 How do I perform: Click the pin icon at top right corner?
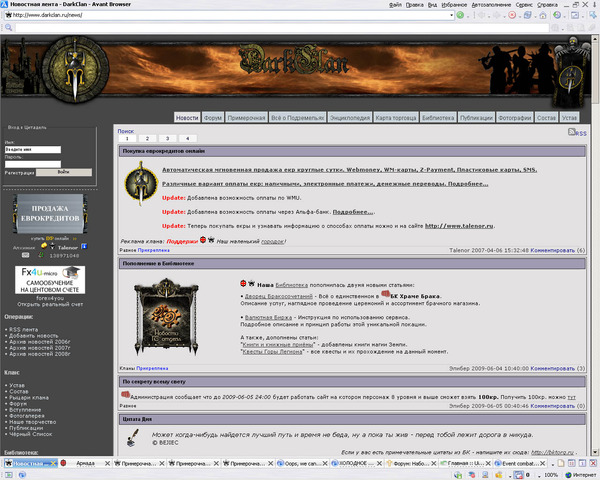[x=593, y=15]
